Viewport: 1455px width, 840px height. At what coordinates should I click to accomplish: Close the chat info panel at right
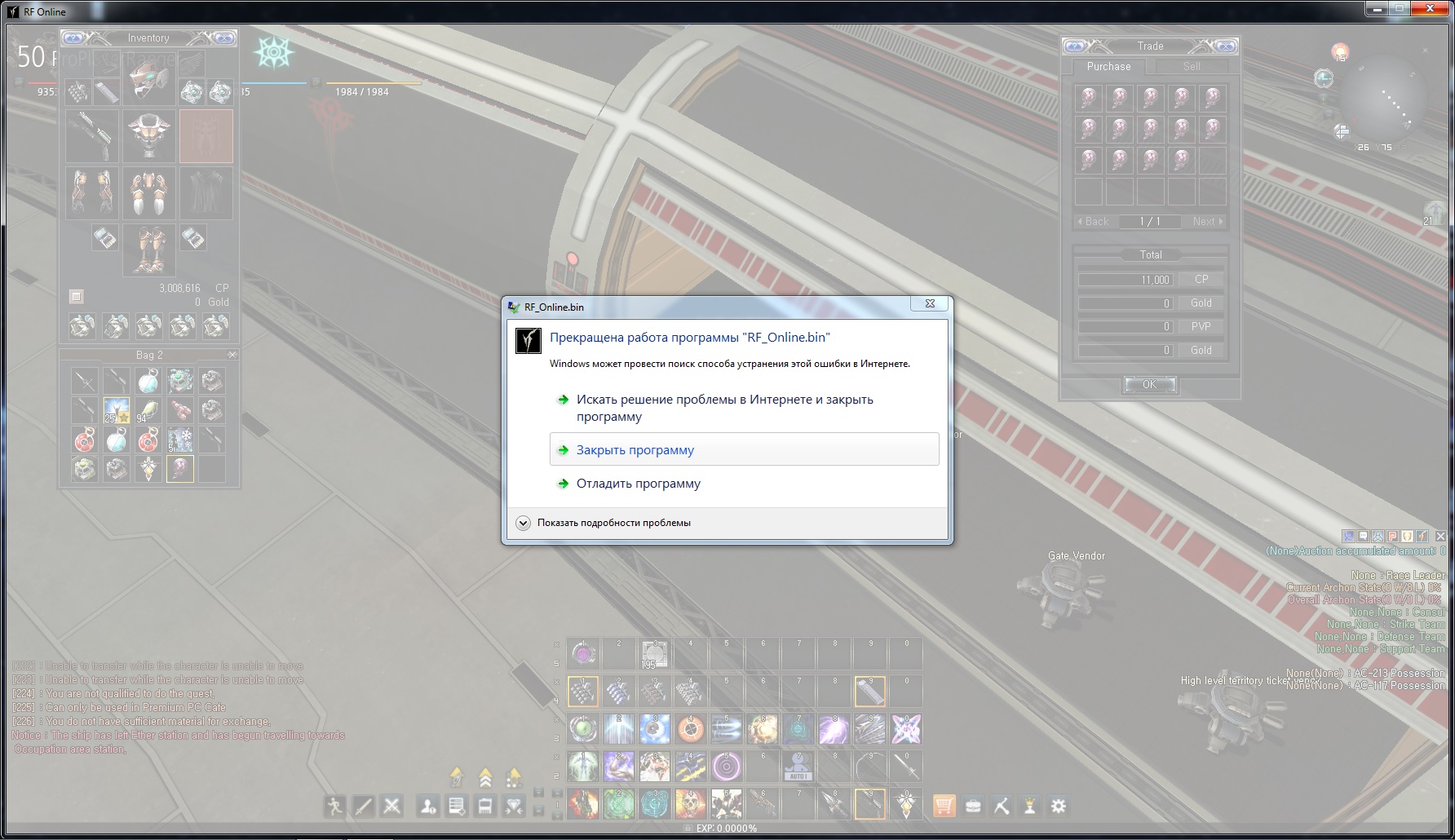(x=1440, y=536)
